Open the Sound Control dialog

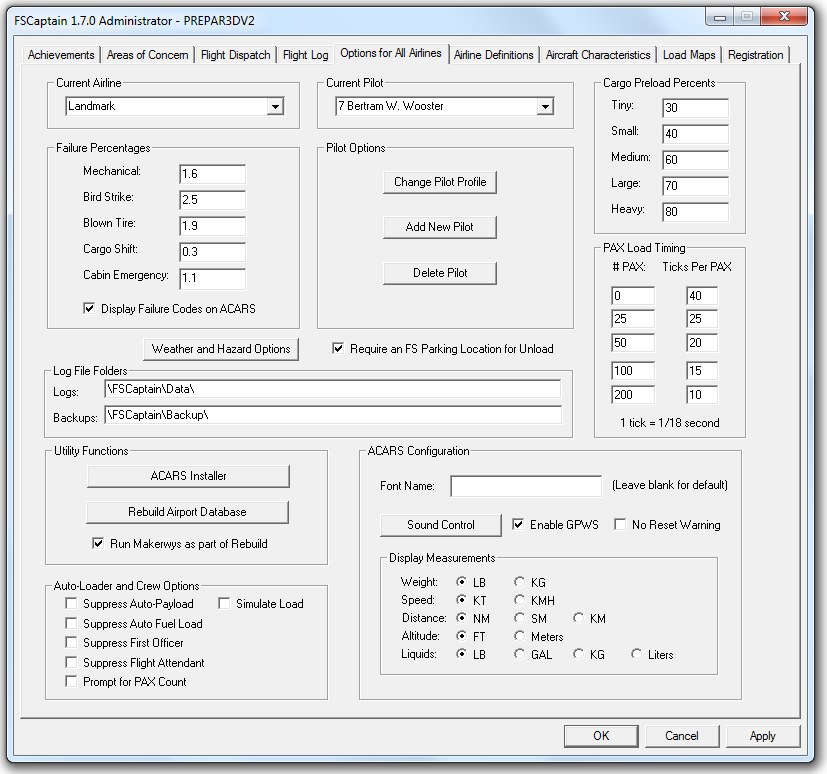coord(440,525)
